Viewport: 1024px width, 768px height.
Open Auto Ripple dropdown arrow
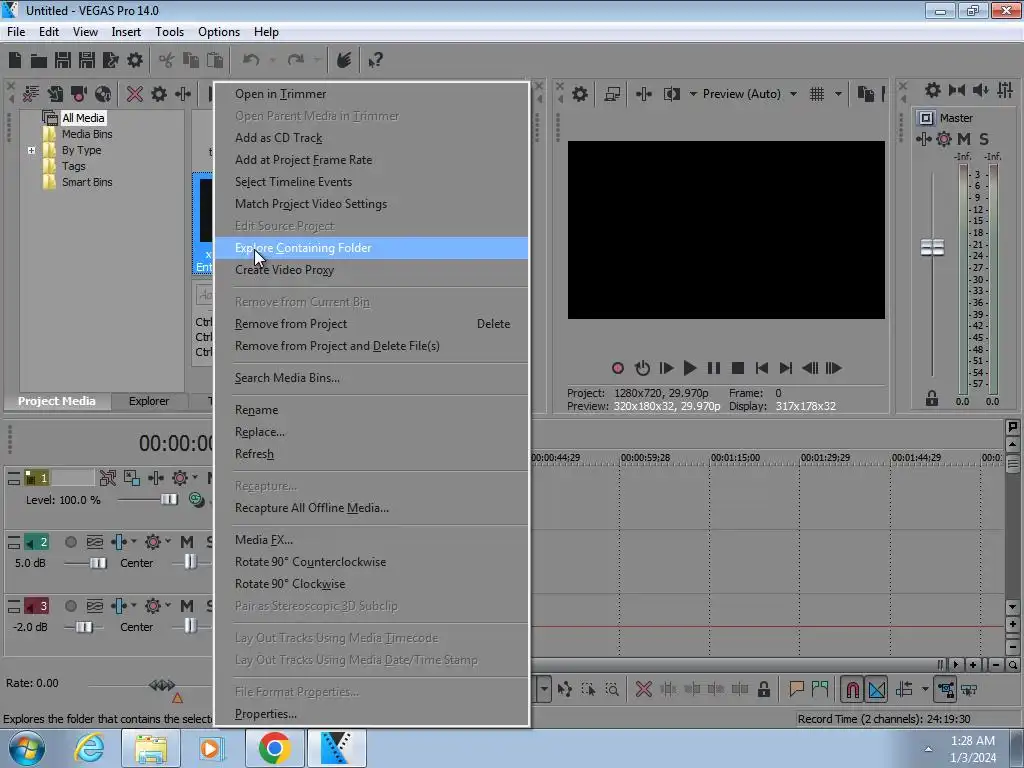(x=925, y=689)
